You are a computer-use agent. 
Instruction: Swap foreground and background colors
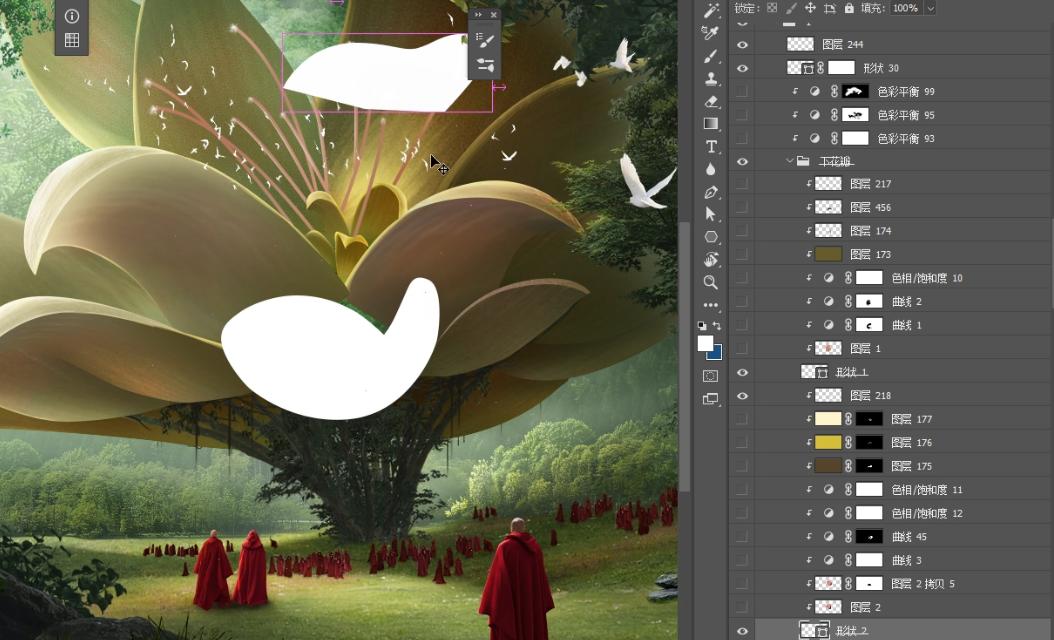(x=717, y=326)
